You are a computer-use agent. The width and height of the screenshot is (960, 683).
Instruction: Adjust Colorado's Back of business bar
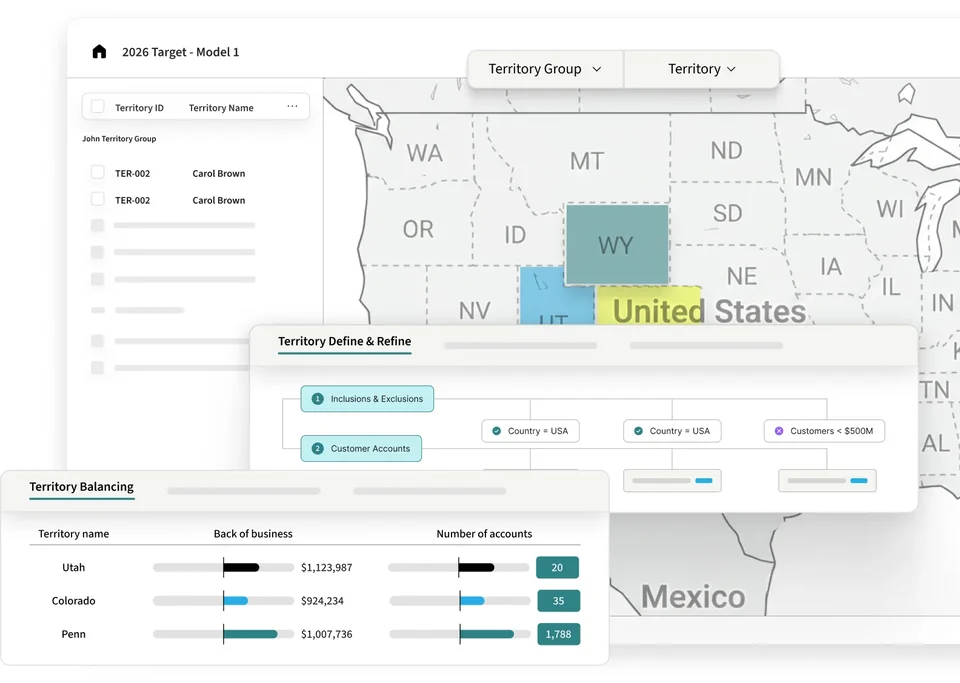[x=223, y=601]
